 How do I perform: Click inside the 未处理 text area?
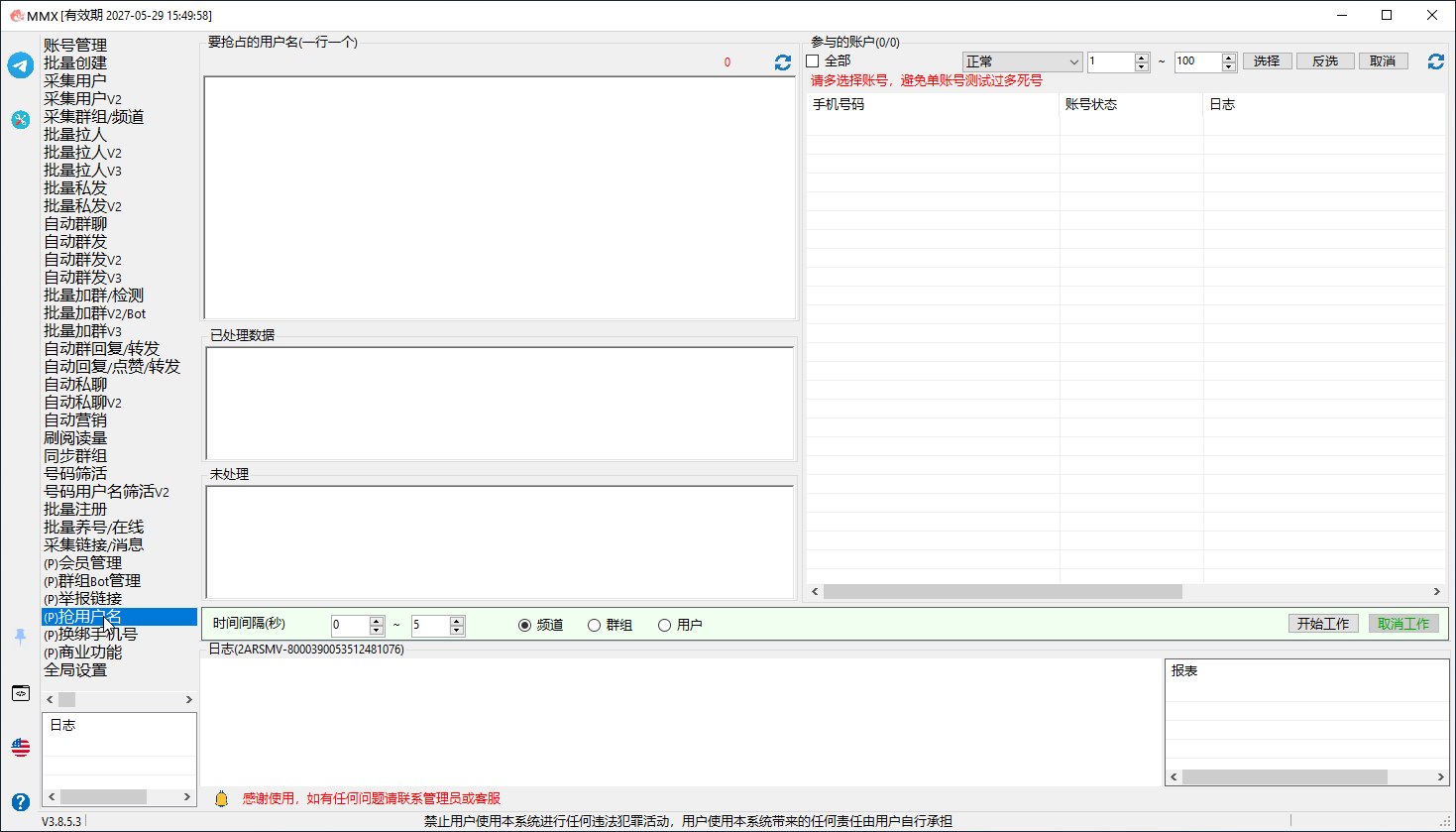(x=500, y=541)
